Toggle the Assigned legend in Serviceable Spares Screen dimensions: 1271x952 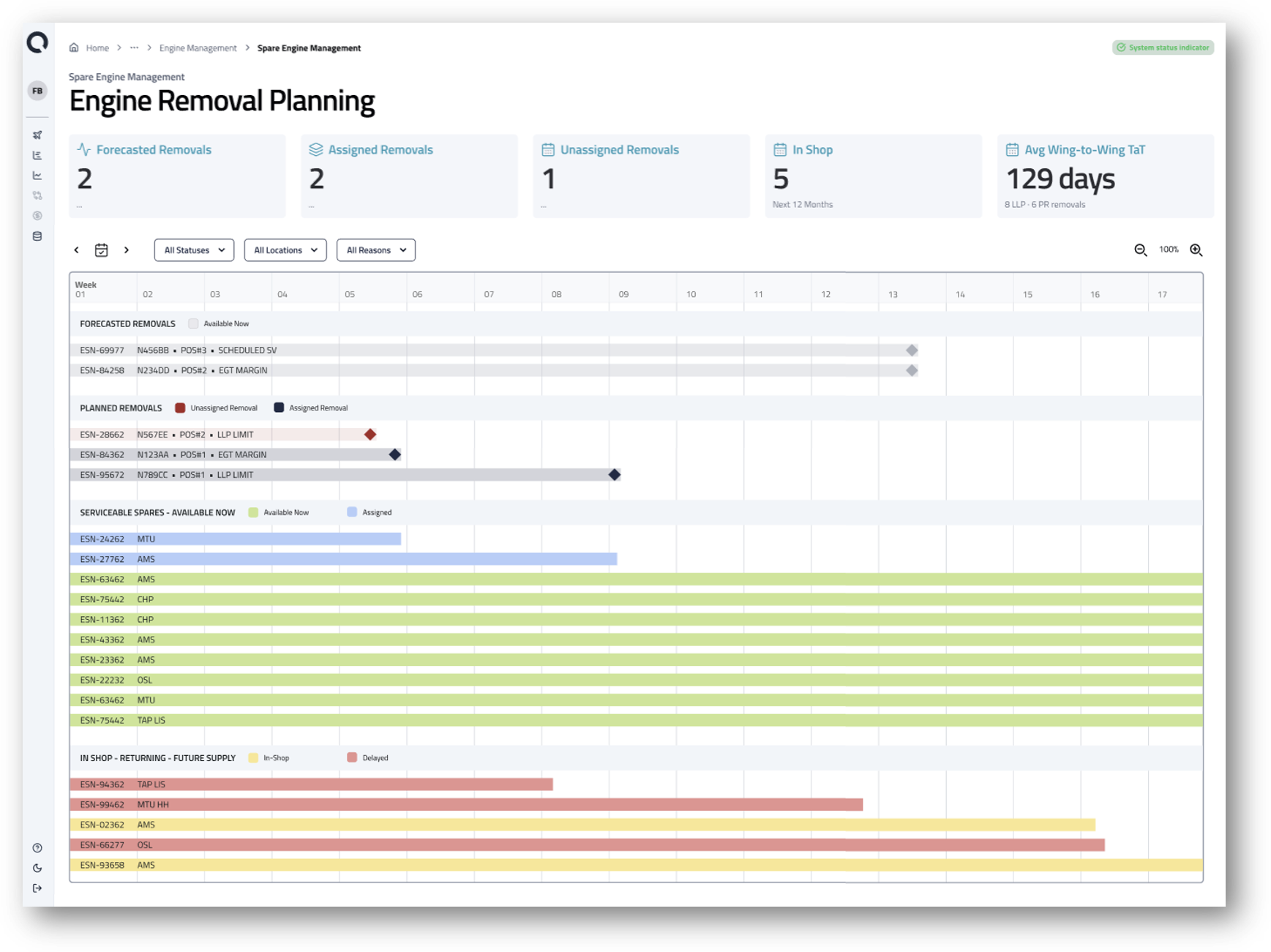(350, 512)
